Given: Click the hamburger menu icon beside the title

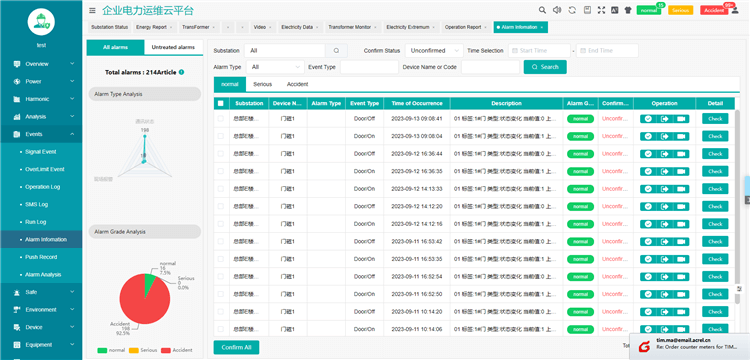Looking at the screenshot, I should [x=92, y=11].
